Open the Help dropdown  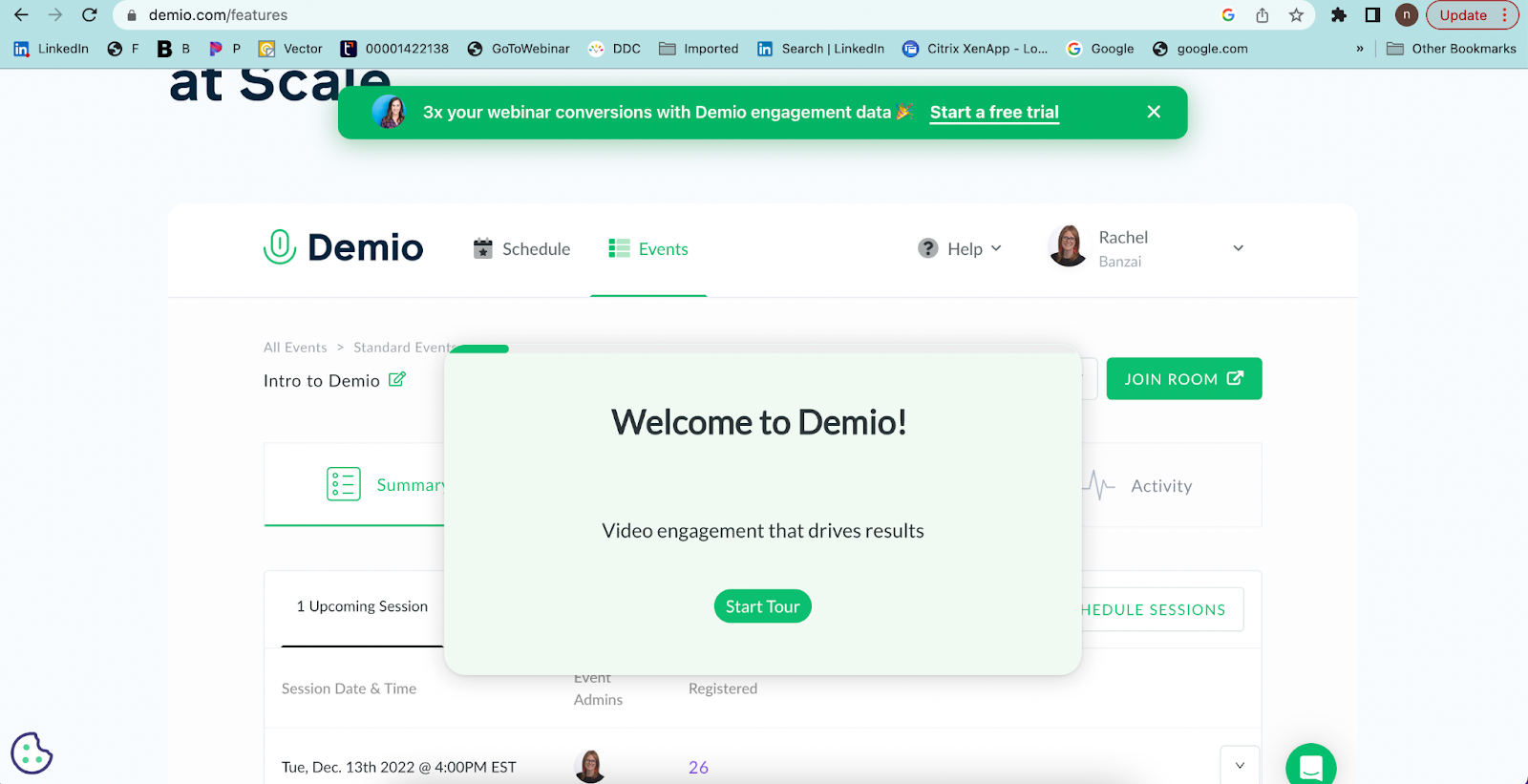tap(960, 248)
